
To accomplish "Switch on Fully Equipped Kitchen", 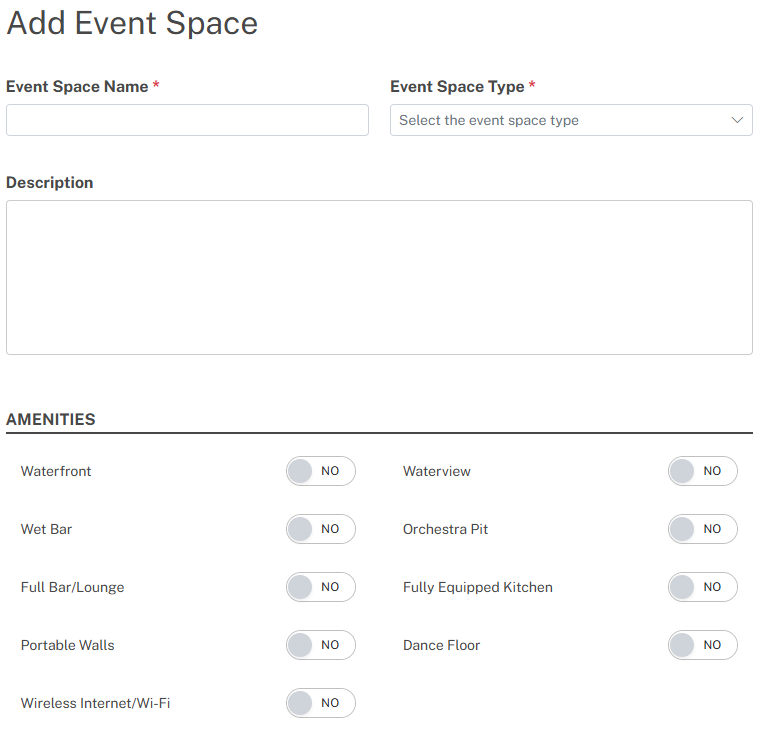I will point(703,587).
